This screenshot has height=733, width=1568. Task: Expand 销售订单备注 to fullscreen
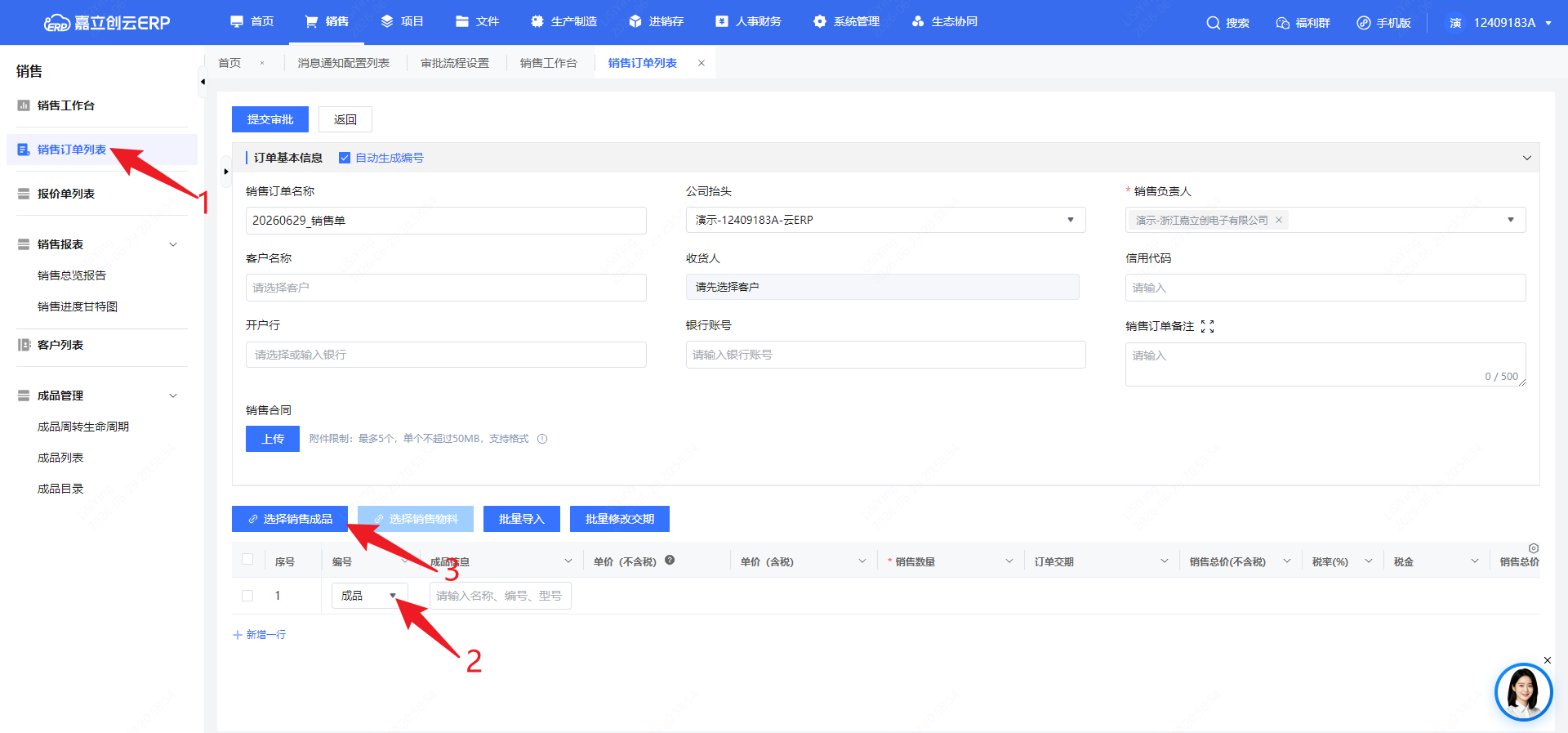(x=1208, y=326)
